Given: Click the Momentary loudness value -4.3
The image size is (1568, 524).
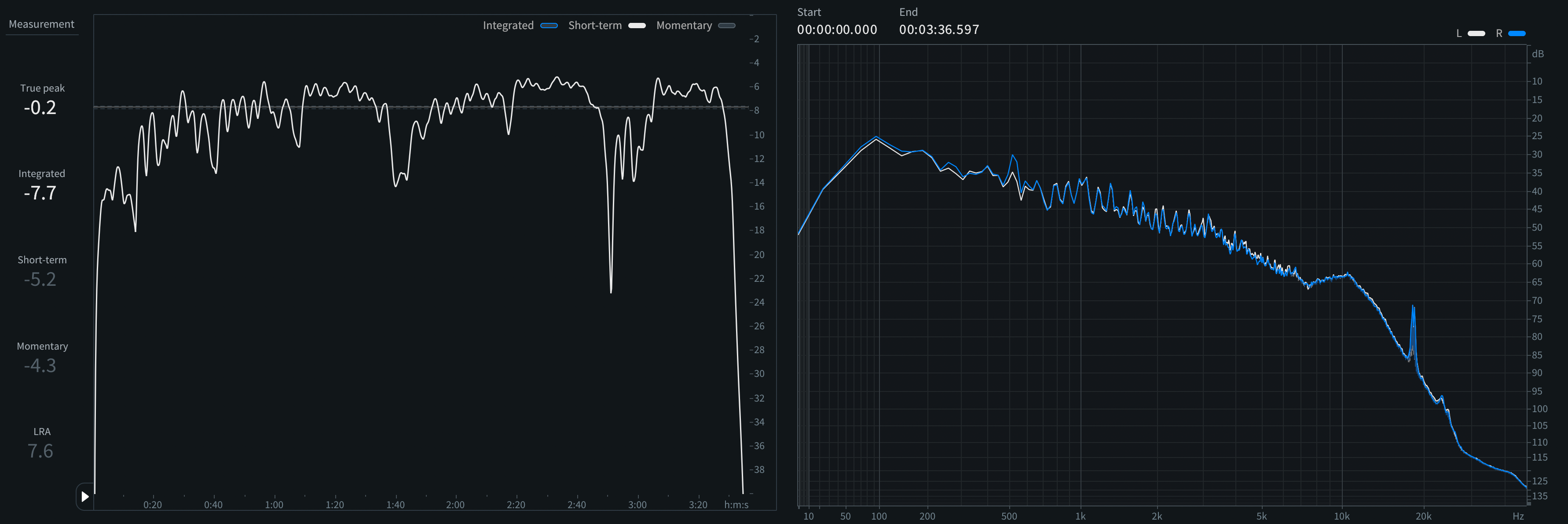Looking at the screenshot, I should click(x=40, y=365).
